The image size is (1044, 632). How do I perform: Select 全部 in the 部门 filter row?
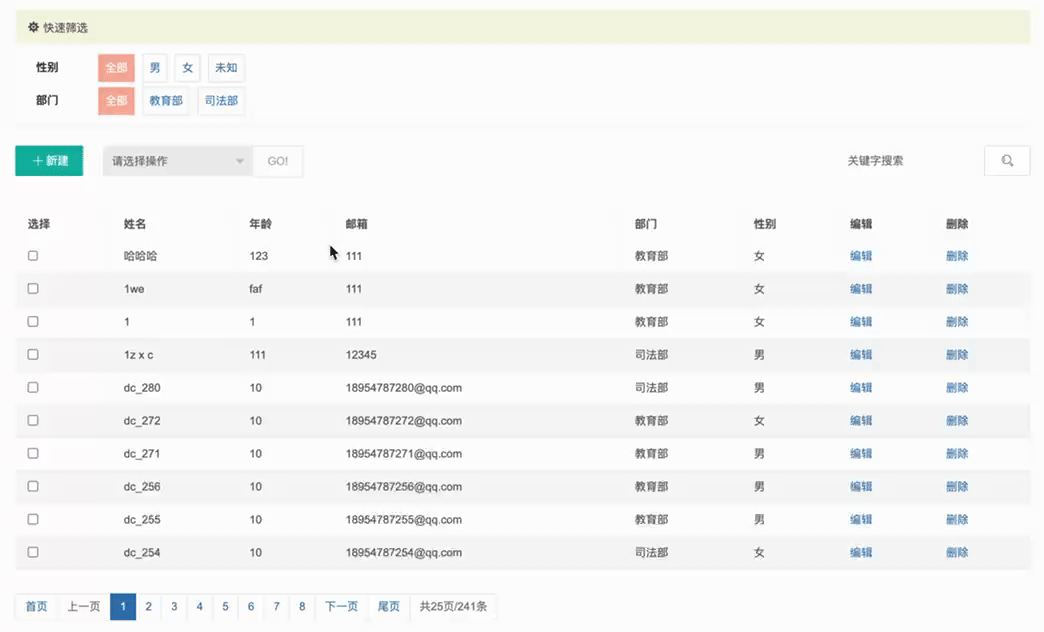116,101
